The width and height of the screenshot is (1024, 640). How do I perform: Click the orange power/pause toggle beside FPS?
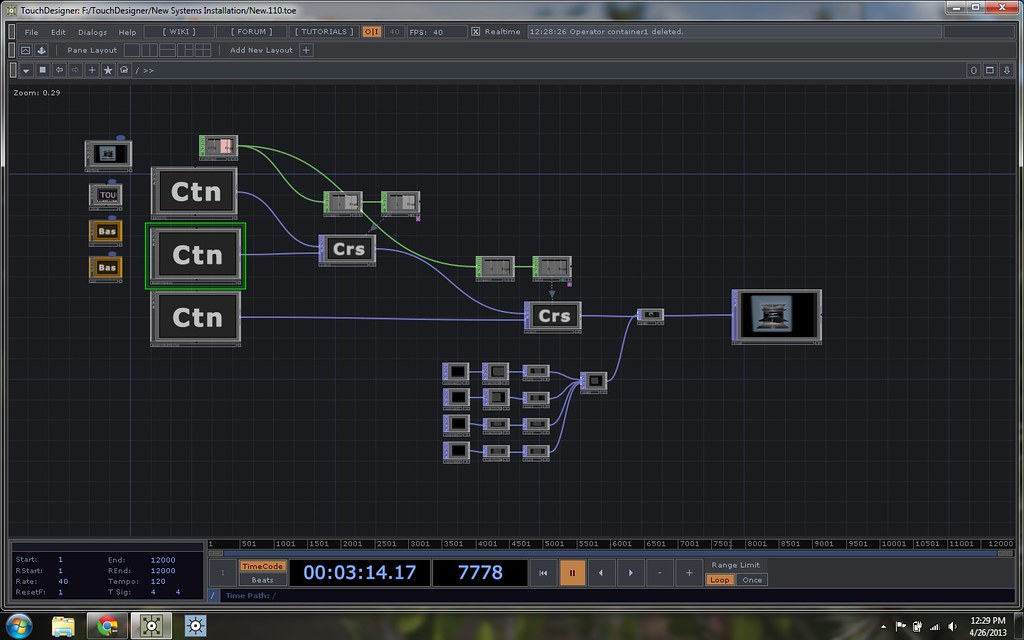[371, 32]
